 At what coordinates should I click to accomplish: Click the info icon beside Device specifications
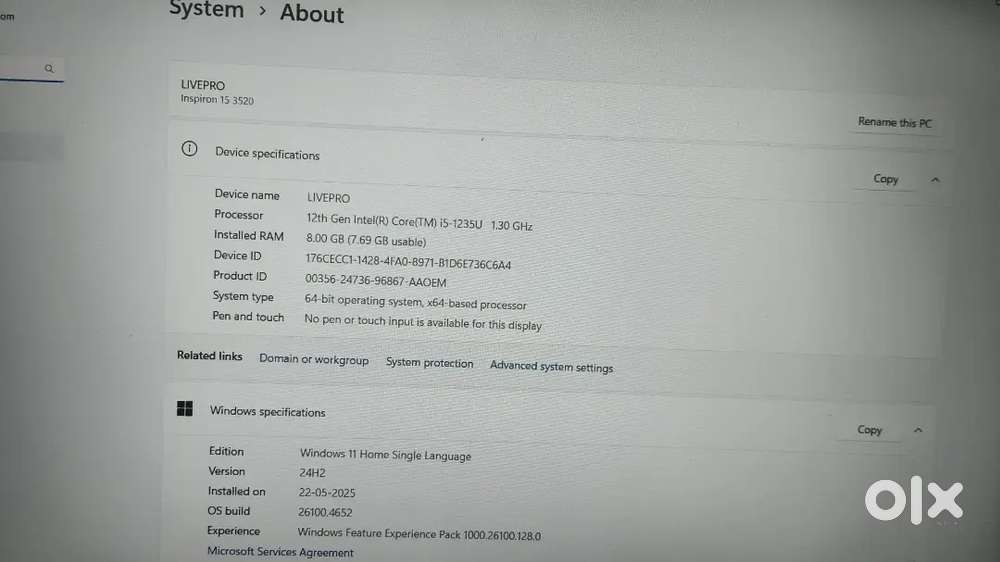[x=189, y=149]
